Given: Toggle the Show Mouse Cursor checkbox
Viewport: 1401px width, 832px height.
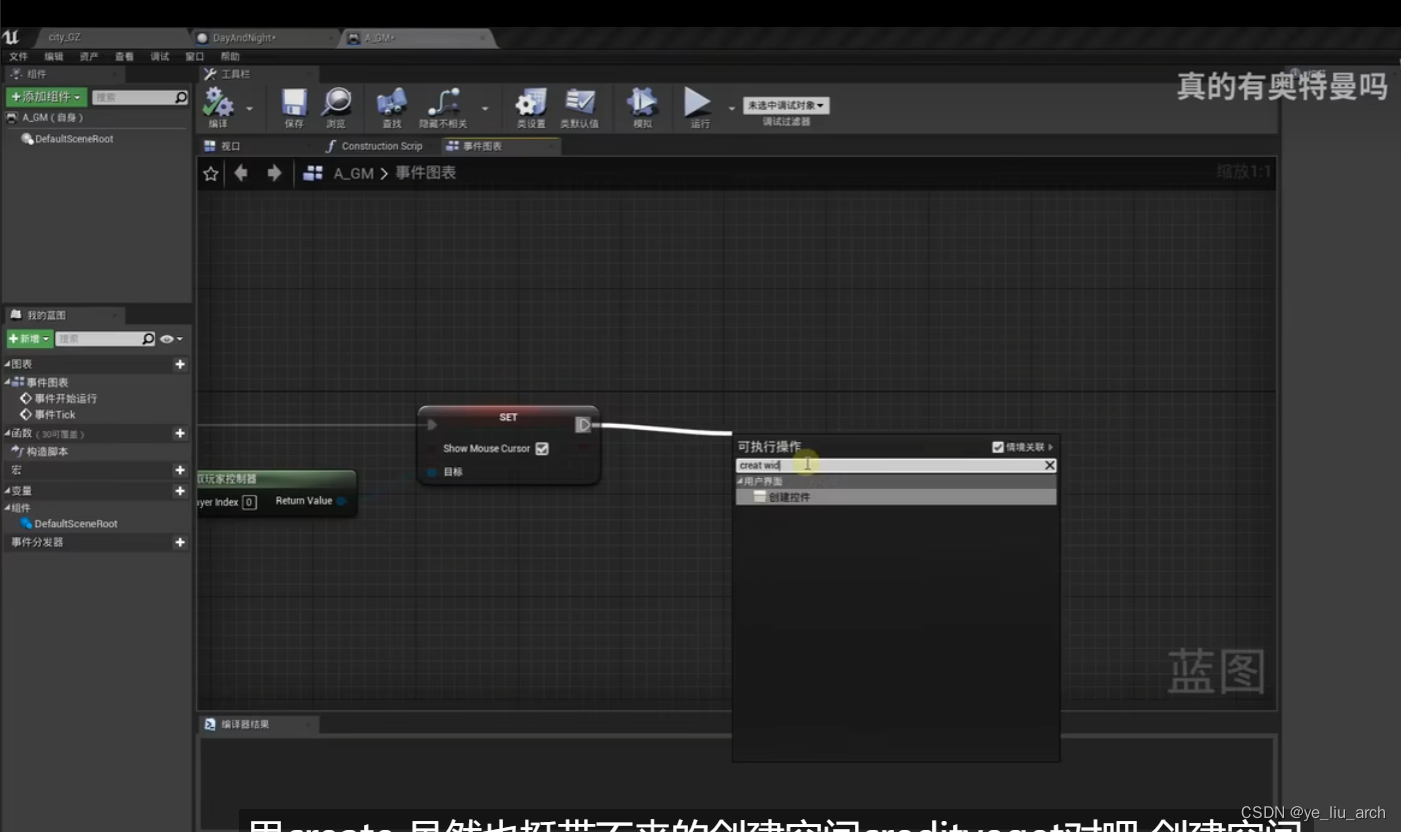Looking at the screenshot, I should [542, 449].
